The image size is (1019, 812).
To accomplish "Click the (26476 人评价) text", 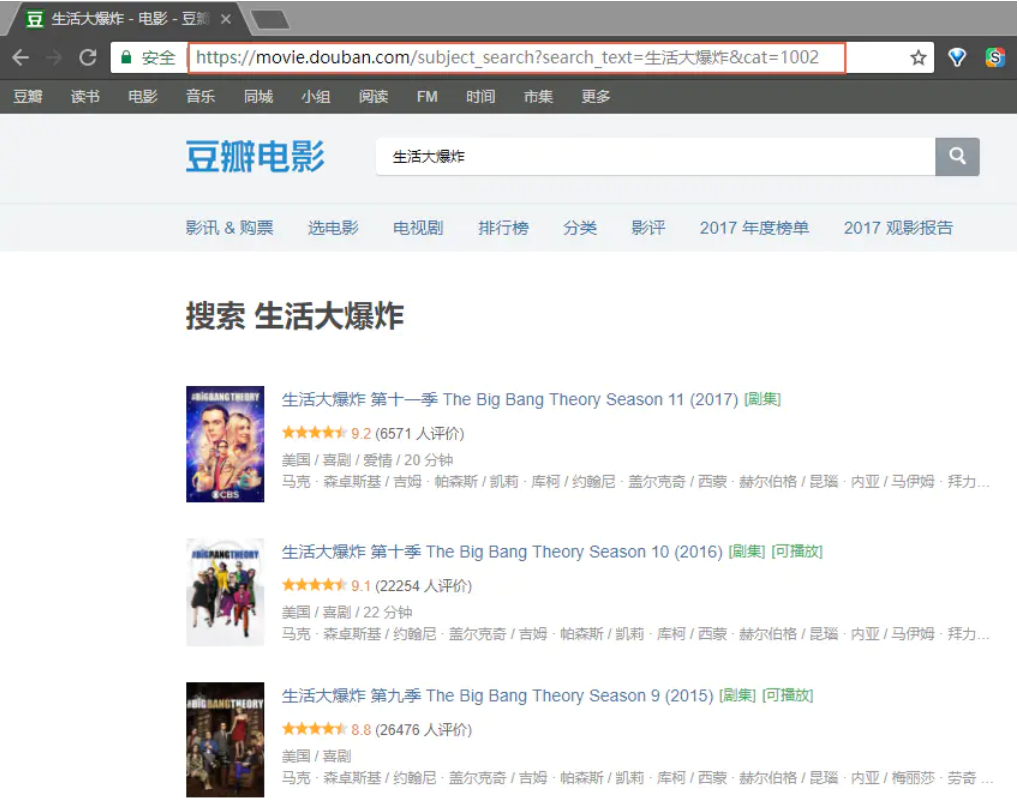I will pos(424,729).
